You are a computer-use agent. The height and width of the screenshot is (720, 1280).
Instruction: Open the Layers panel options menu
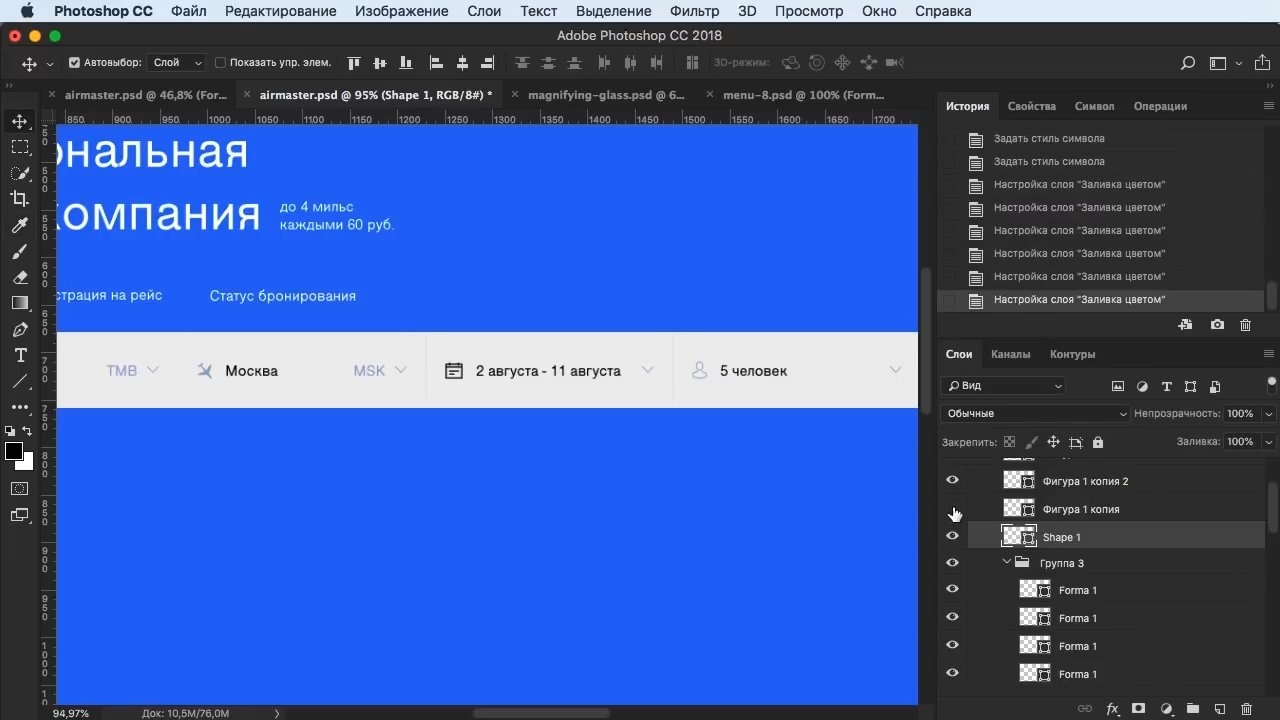(x=1269, y=354)
